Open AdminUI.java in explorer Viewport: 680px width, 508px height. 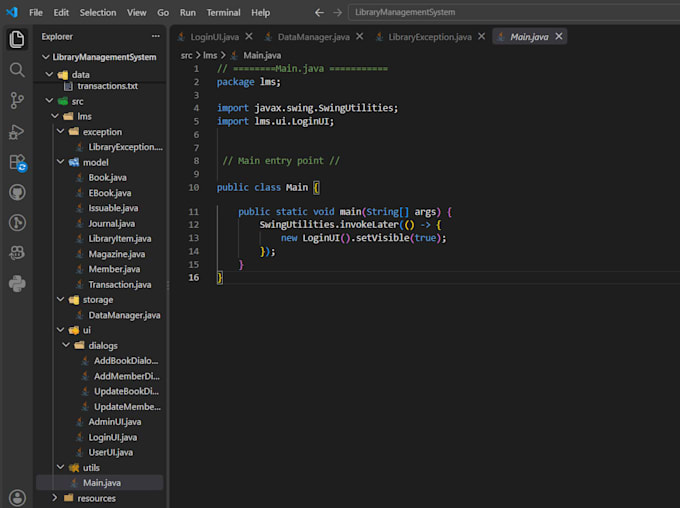coord(101,422)
